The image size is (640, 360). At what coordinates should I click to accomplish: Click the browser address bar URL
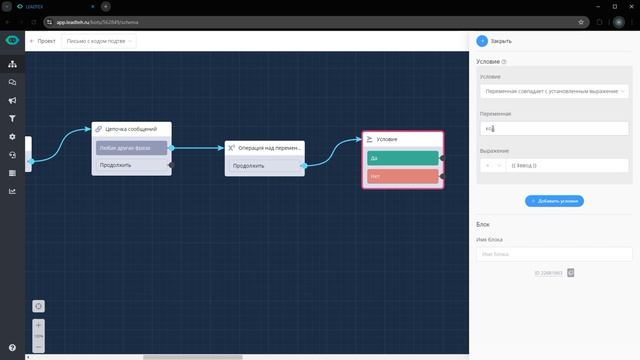pos(98,22)
